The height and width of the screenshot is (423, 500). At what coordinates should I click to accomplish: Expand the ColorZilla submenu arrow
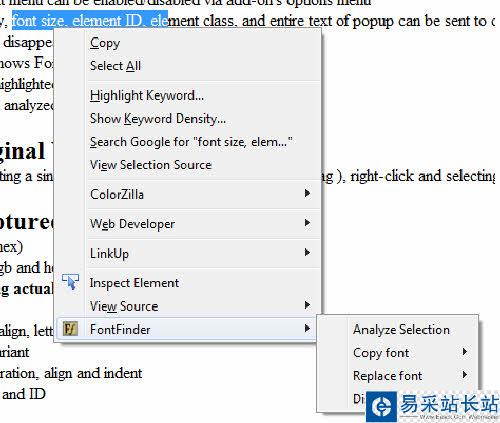[x=307, y=193]
